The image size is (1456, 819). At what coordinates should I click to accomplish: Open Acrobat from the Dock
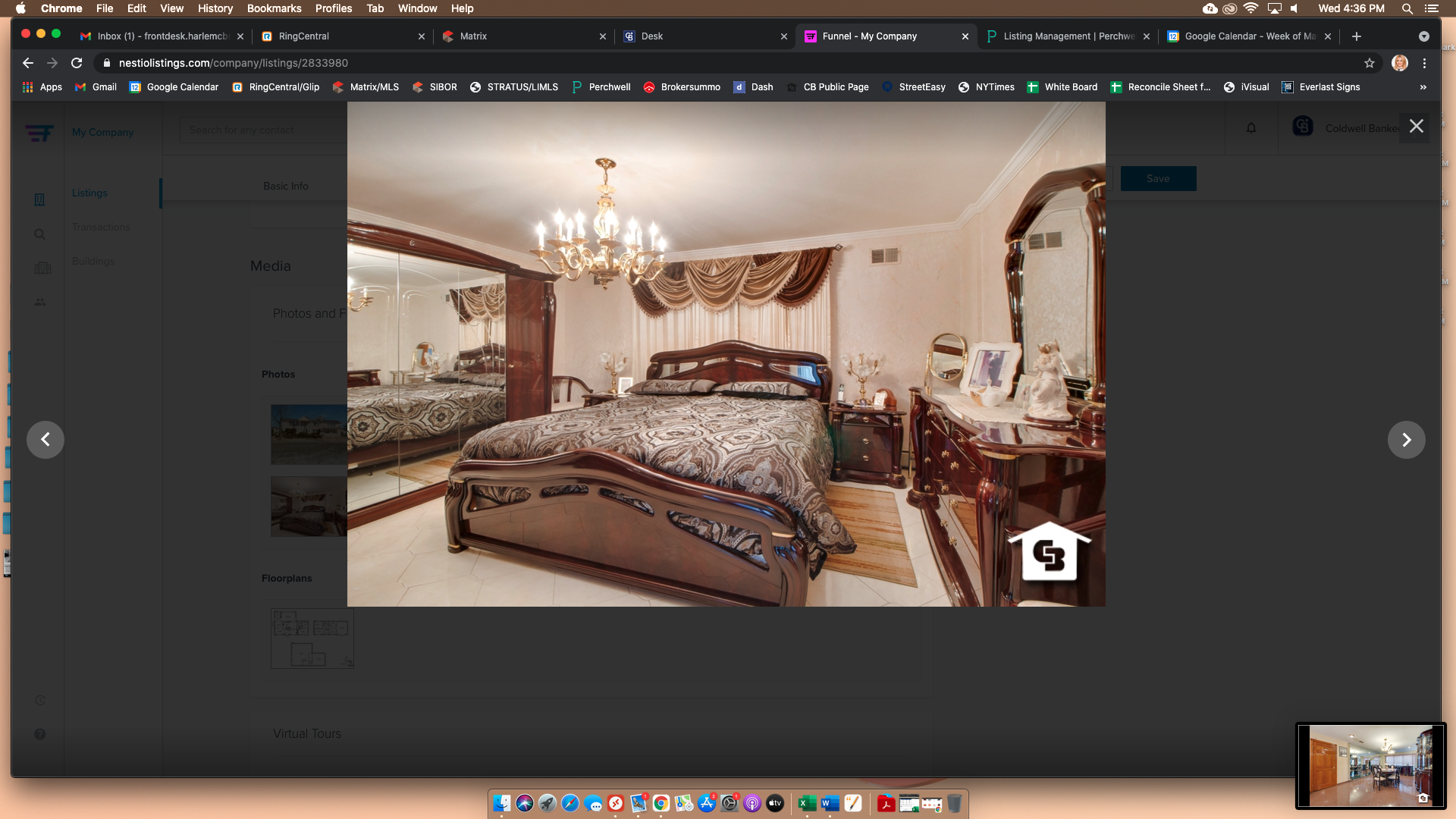pos(886,803)
